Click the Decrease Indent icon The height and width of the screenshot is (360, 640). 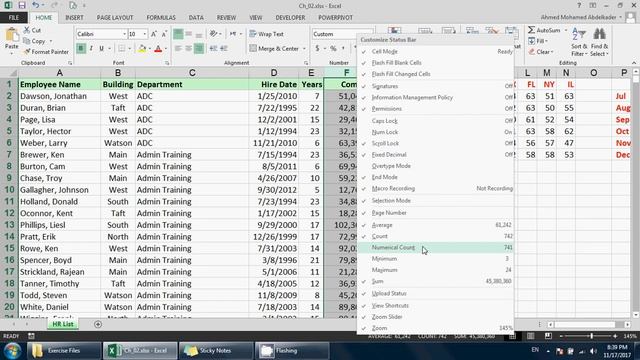coord(213,49)
